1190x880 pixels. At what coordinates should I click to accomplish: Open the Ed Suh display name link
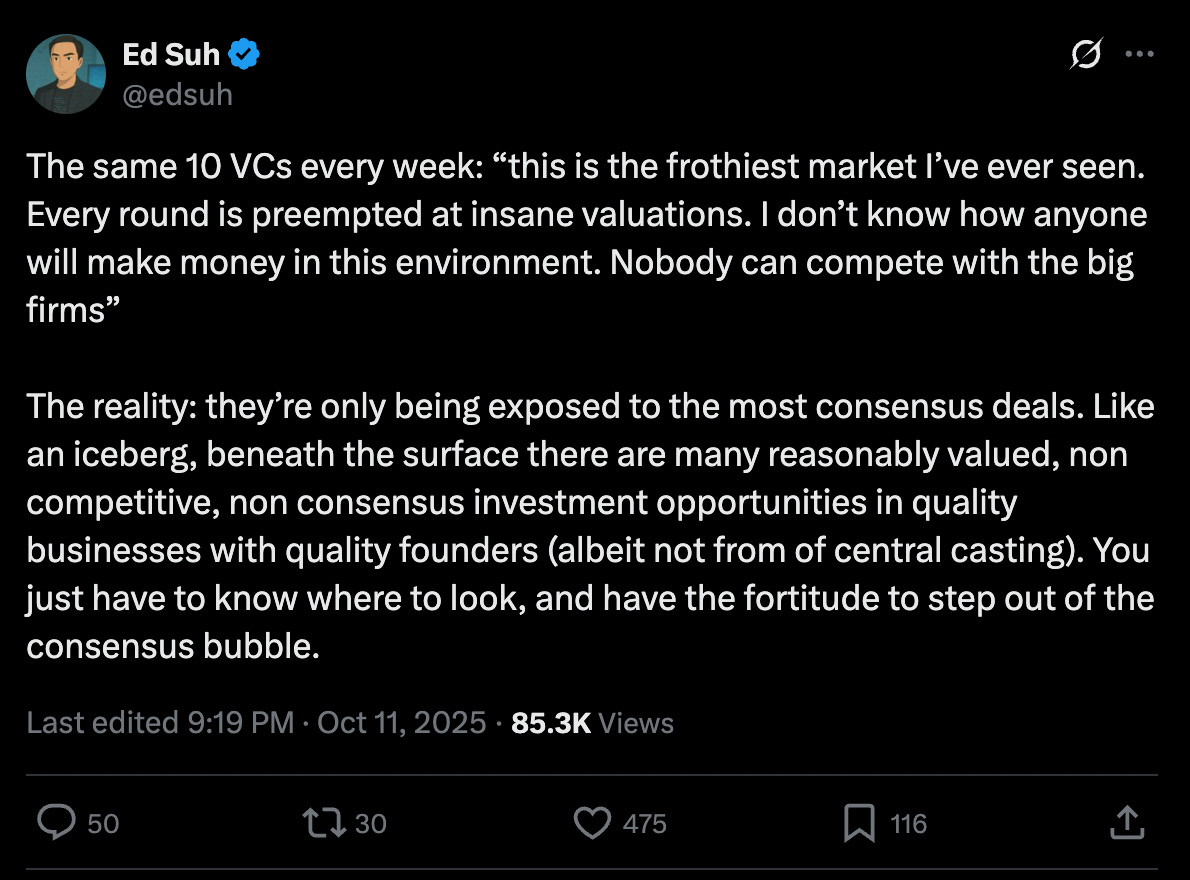pos(170,55)
